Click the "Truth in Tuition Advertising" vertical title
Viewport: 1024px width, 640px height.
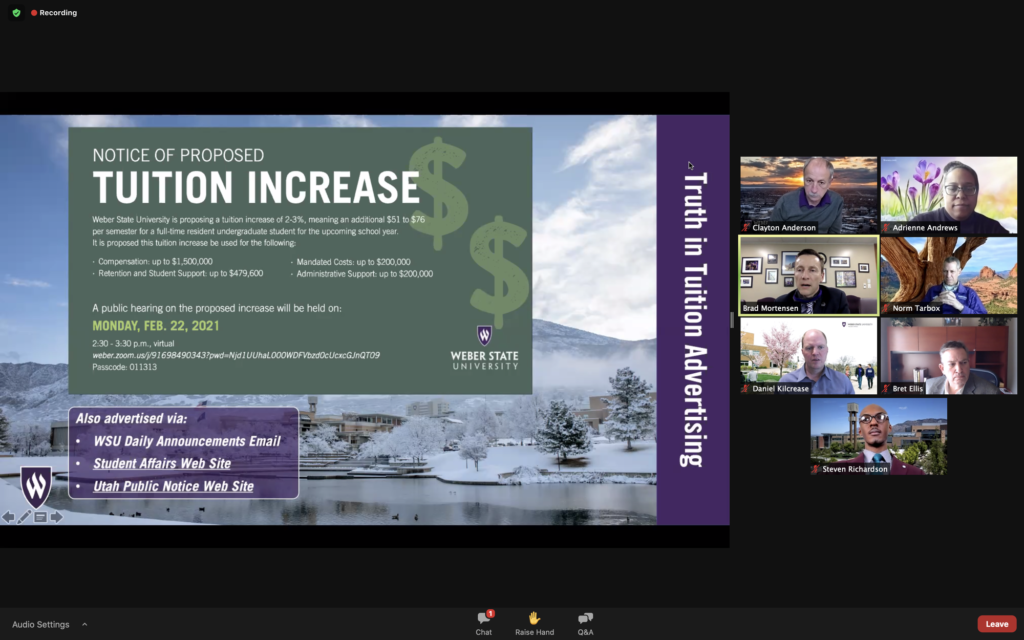pyautogui.click(x=694, y=319)
